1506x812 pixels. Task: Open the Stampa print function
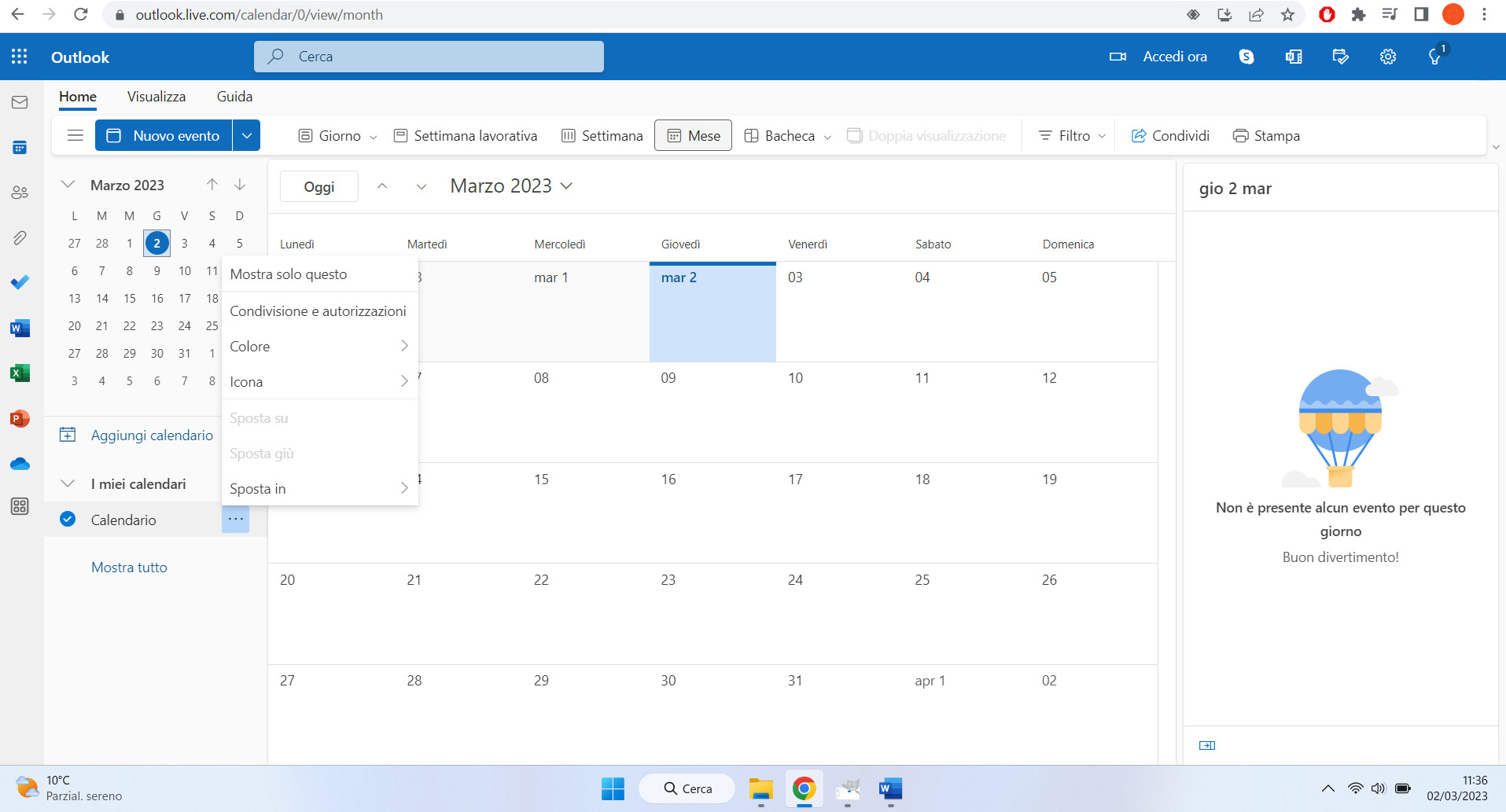[x=1266, y=135]
